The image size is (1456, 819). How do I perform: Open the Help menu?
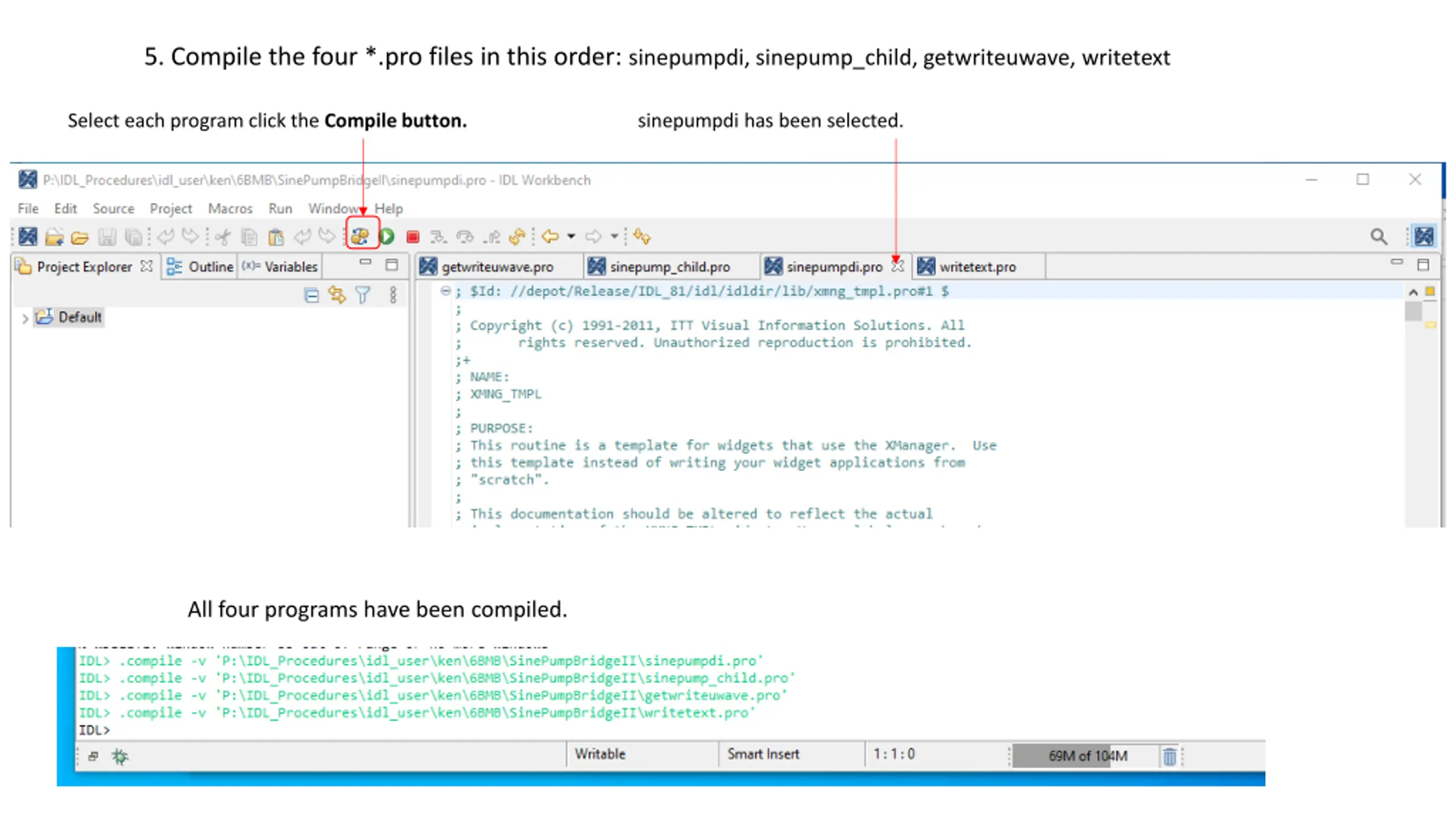pyautogui.click(x=388, y=209)
